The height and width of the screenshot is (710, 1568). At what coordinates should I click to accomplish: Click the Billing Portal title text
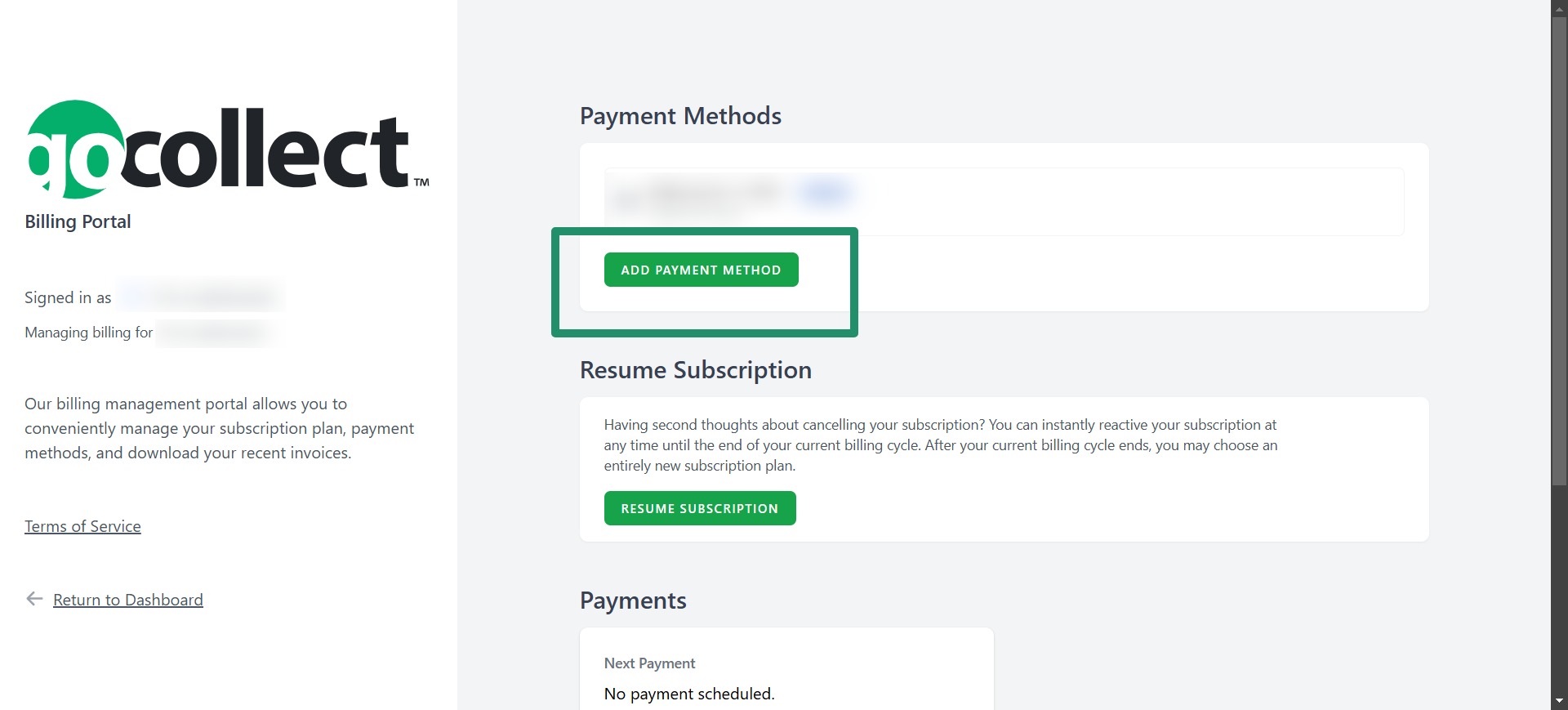click(78, 221)
